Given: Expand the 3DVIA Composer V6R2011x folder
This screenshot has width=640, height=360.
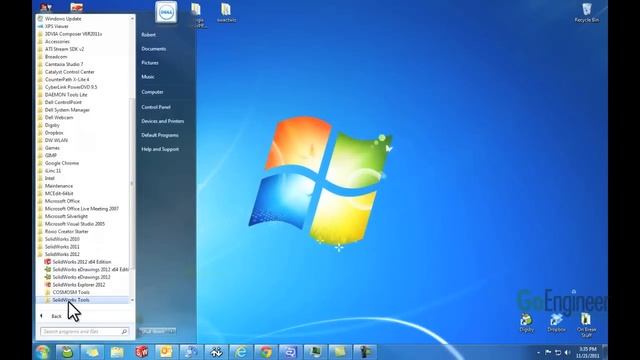Looking at the screenshot, I should [x=73, y=34].
